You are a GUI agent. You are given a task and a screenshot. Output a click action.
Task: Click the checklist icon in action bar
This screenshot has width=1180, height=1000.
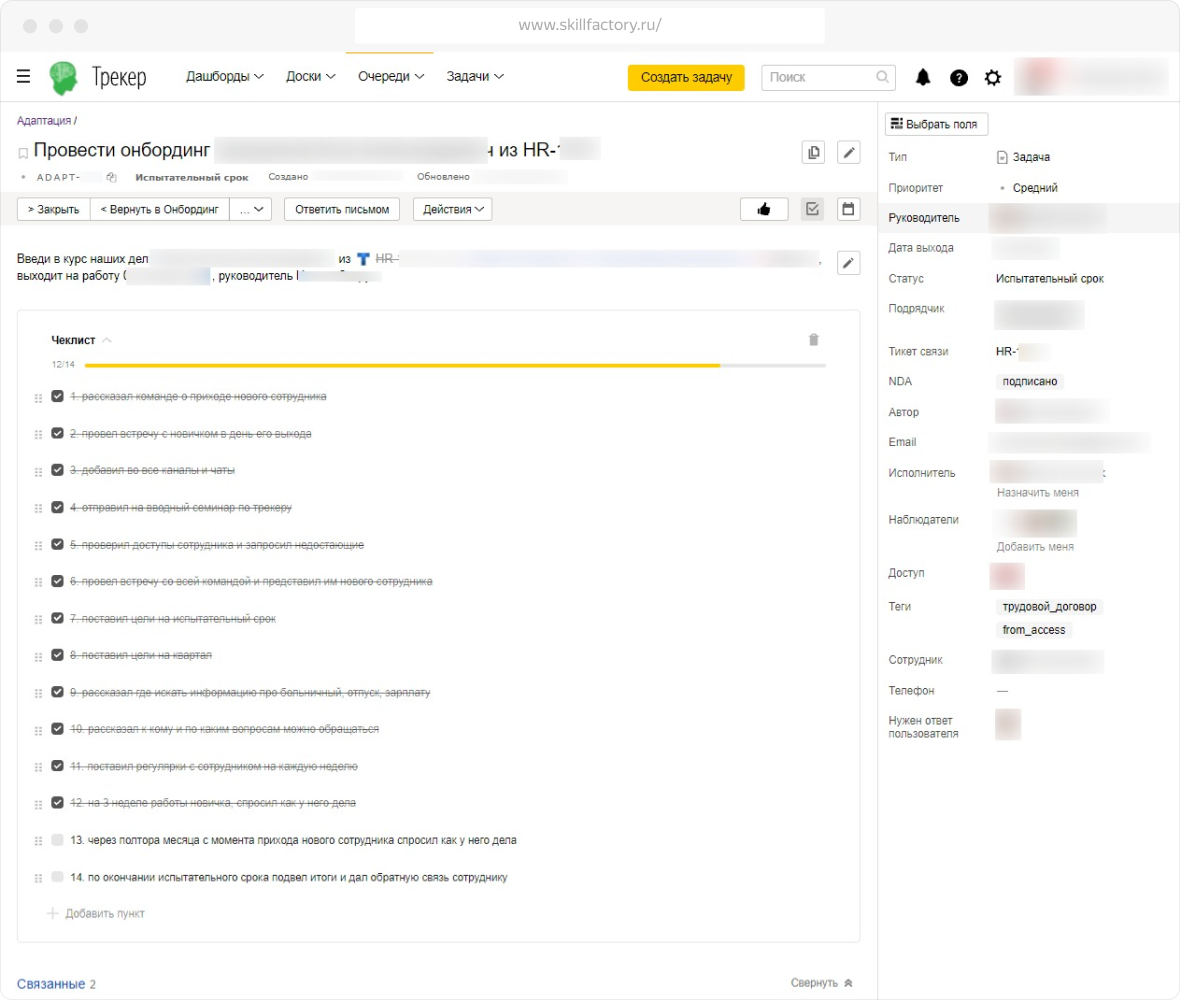pyautogui.click(x=812, y=209)
